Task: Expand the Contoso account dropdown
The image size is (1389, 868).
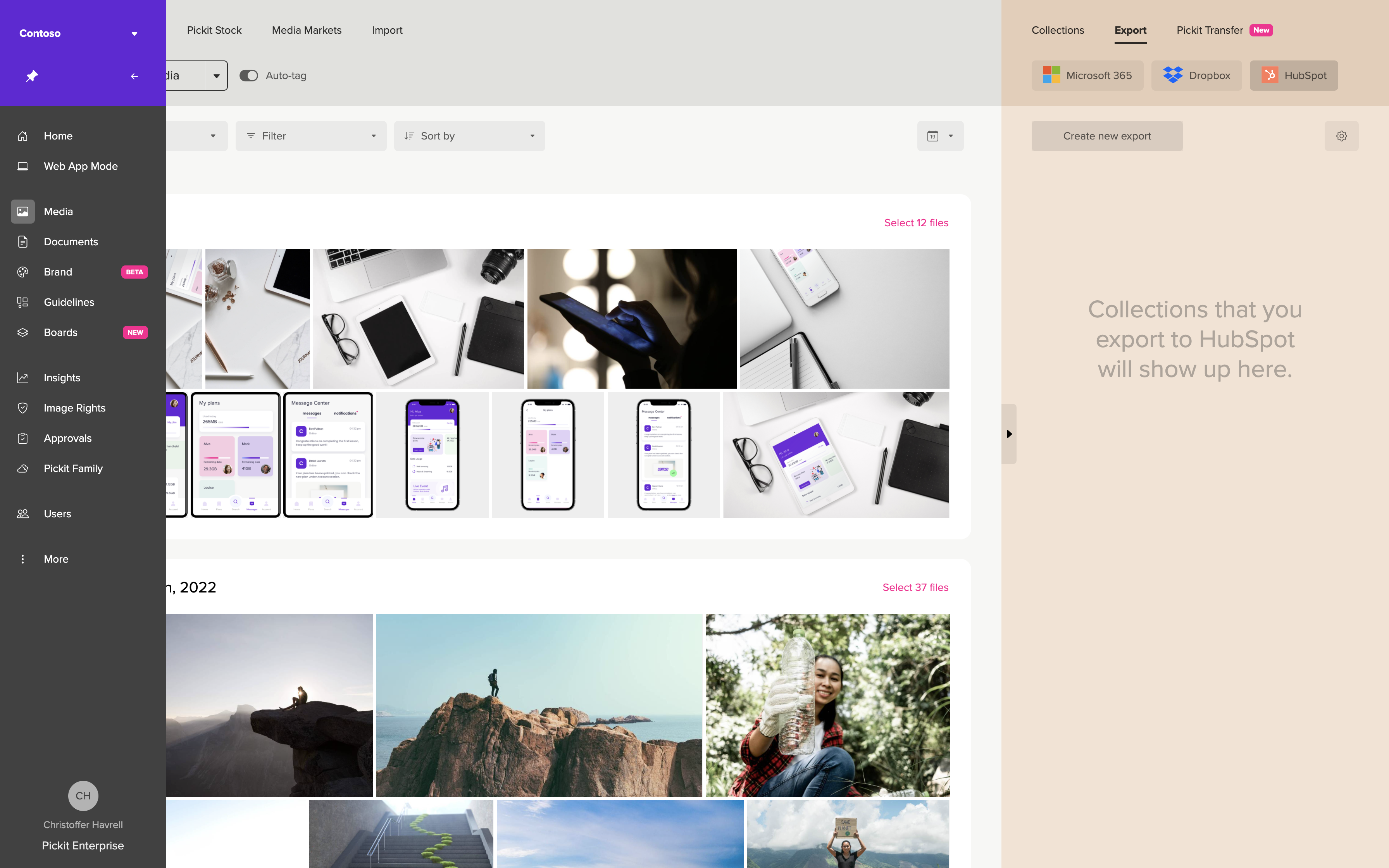Action: click(134, 33)
